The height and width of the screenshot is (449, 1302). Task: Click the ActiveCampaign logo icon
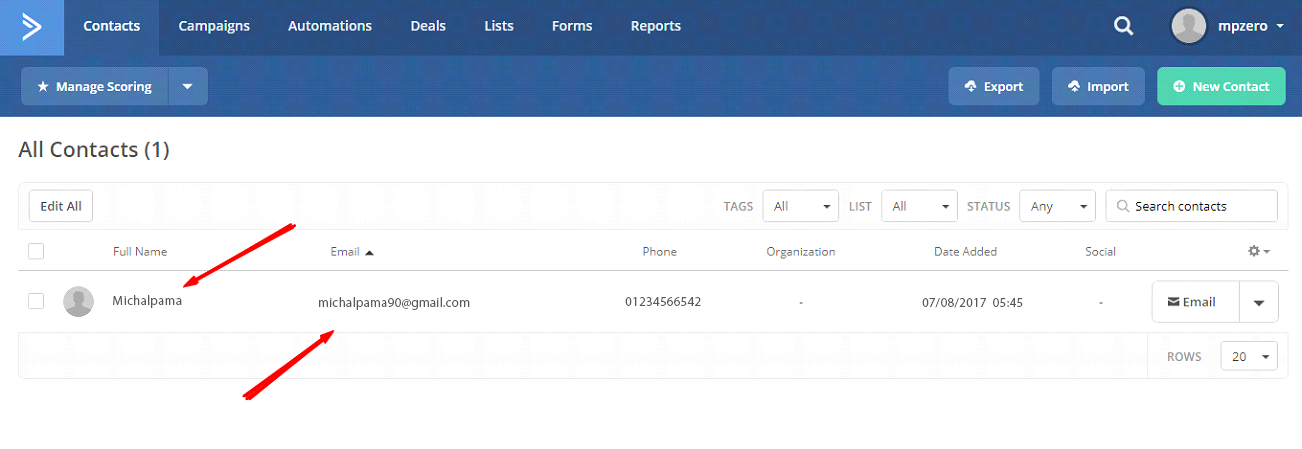pyautogui.click(x=32, y=27)
